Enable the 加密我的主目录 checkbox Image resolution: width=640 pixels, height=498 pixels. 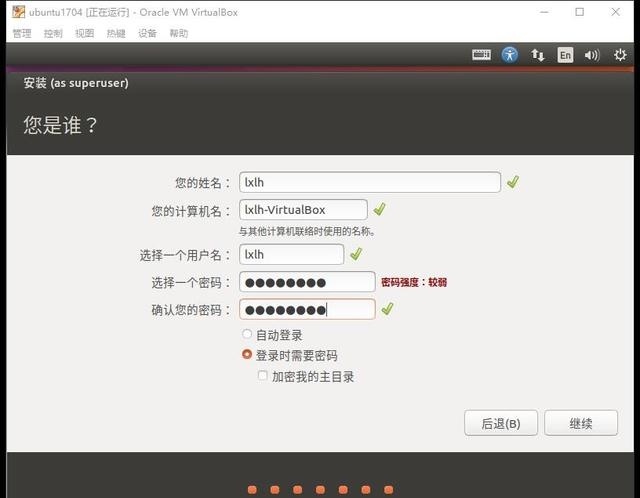point(263,376)
